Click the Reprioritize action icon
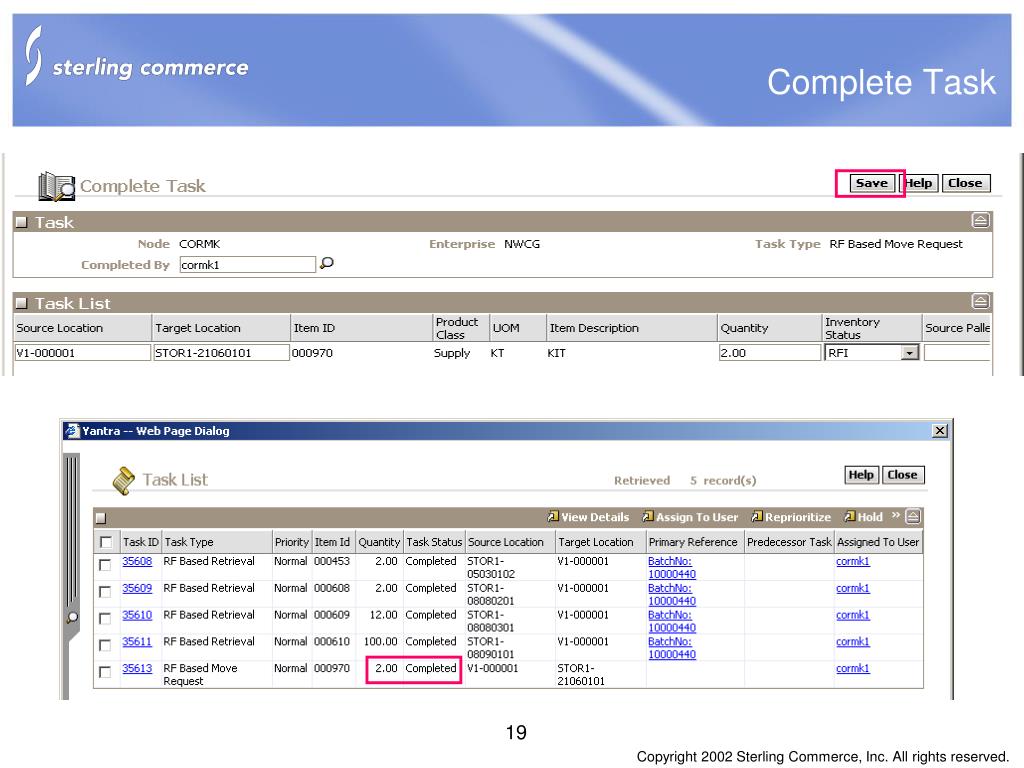Viewport: 1024px width, 768px height. [x=757, y=517]
